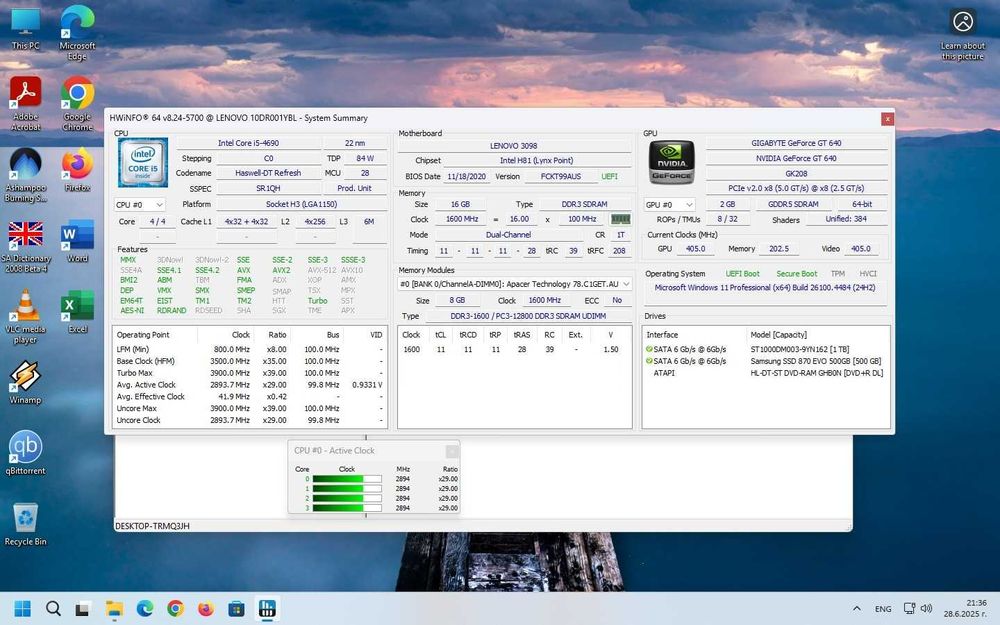Click the NVIDIA GeForce logo
Screen dimensions: 1000x625
671,162
